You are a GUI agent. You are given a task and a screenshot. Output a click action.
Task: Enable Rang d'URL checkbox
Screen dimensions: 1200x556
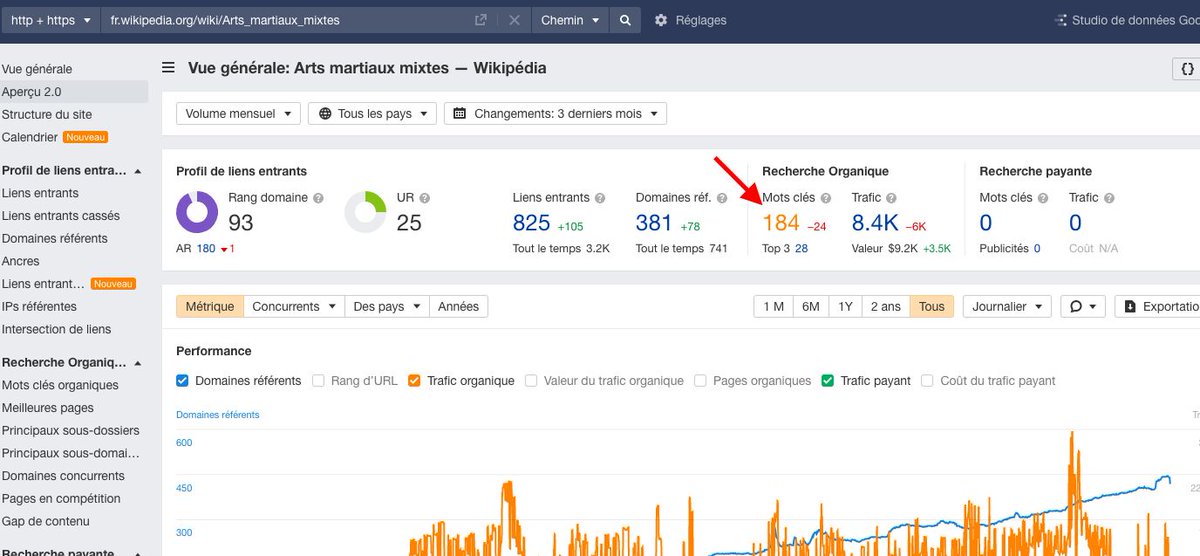(x=318, y=381)
